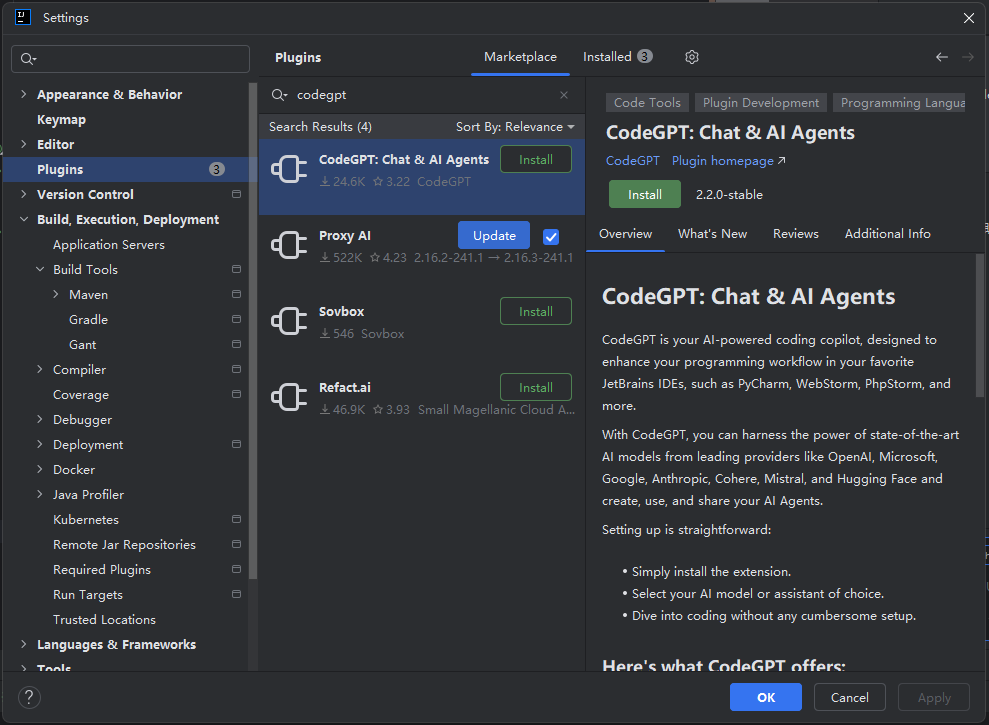Select the Plugin Development tag
989x725 pixels.
(x=761, y=103)
